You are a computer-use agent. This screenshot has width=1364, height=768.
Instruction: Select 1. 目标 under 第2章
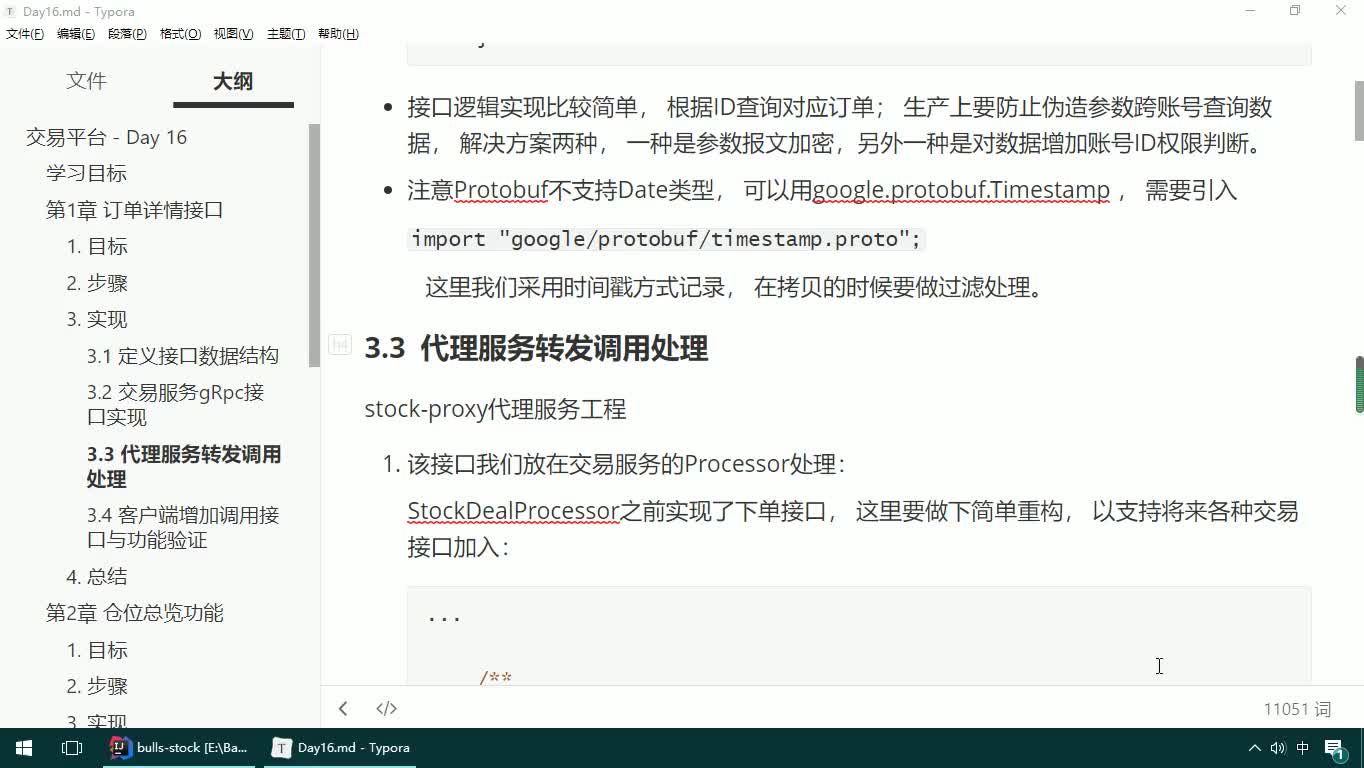[97, 650]
